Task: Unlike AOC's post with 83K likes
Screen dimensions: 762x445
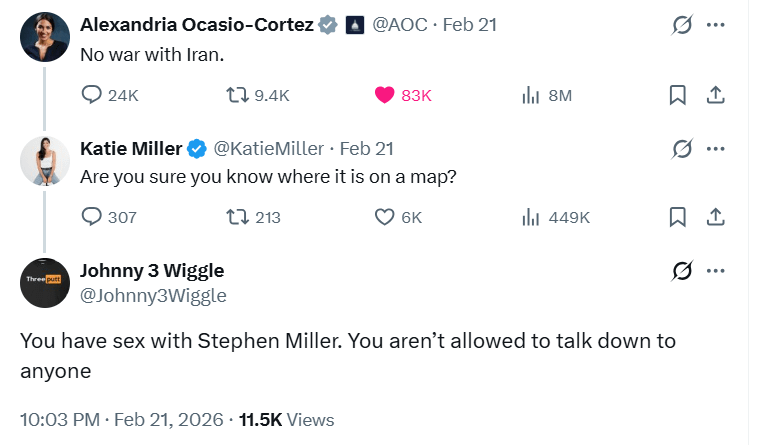Action: click(x=385, y=95)
